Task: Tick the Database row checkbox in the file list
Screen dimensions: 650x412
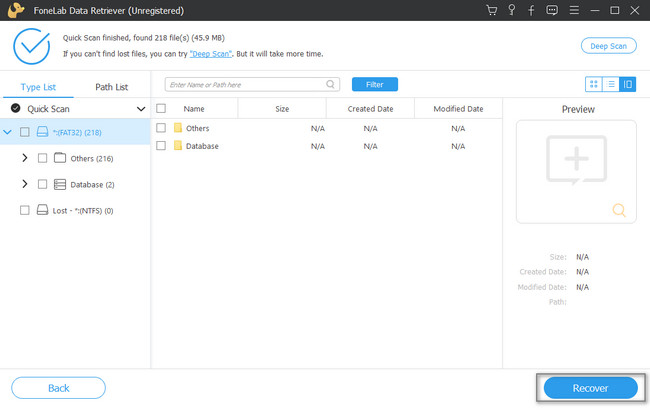Action: coord(161,145)
